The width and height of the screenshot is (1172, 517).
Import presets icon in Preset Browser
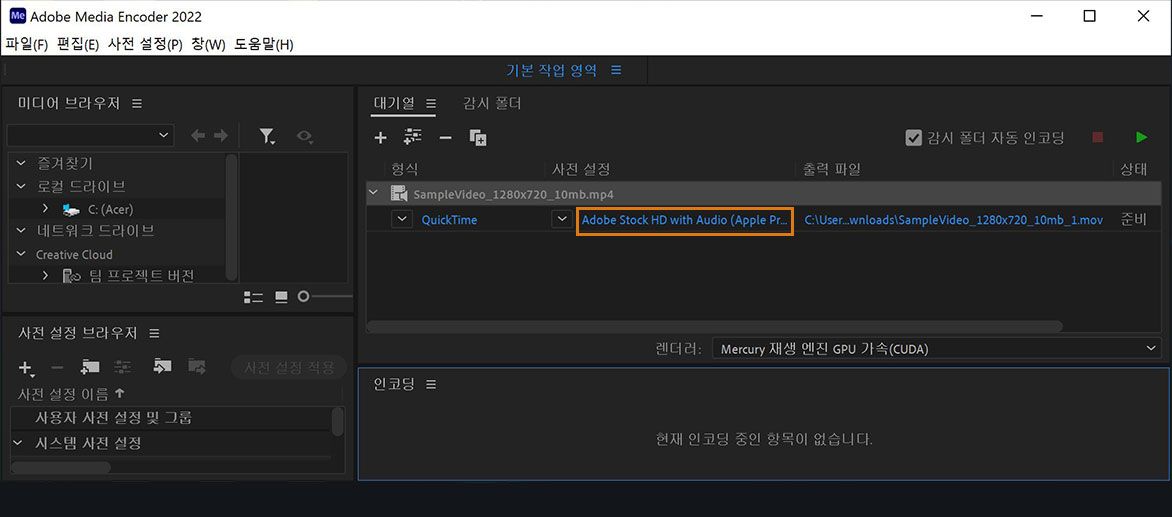(162, 366)
